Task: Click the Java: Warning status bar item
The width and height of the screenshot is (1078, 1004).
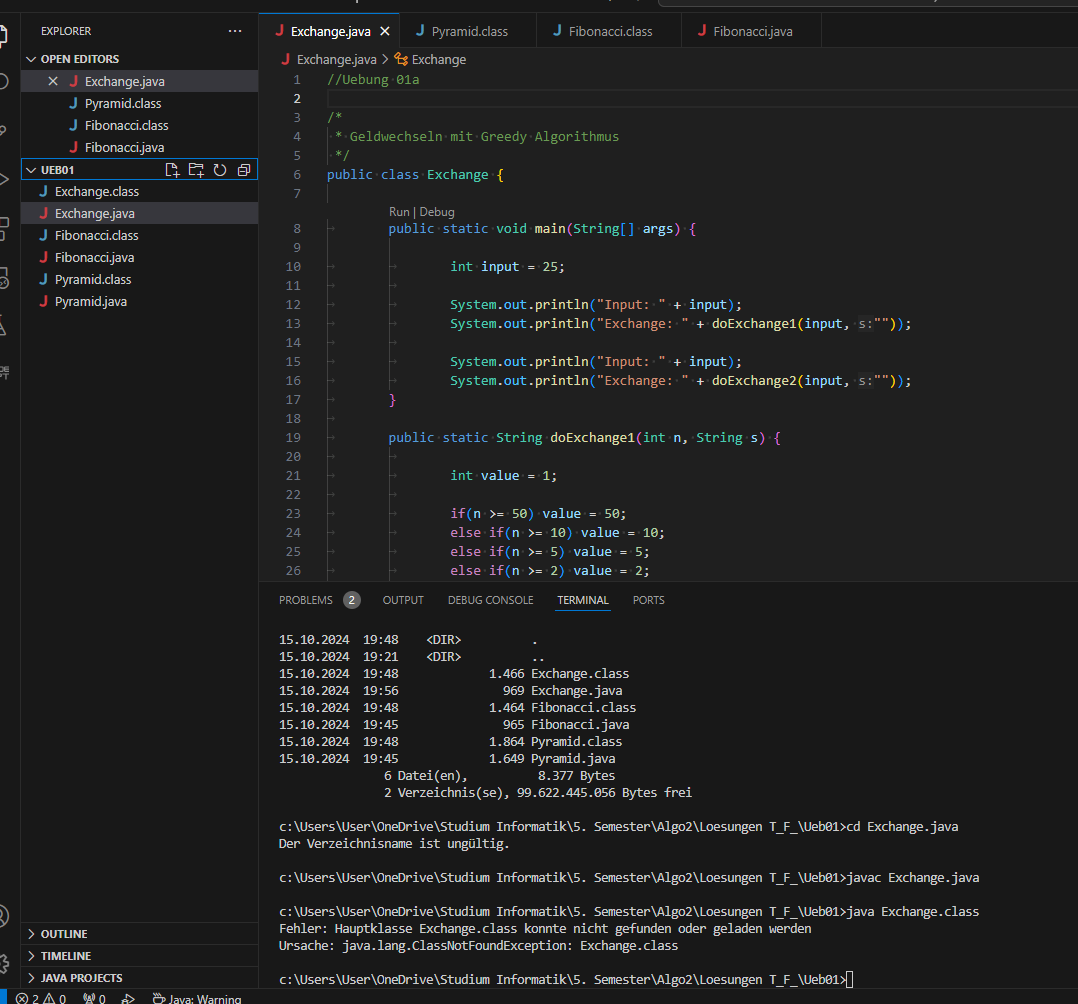Action: pyautogui.click(x=197, y=998)
